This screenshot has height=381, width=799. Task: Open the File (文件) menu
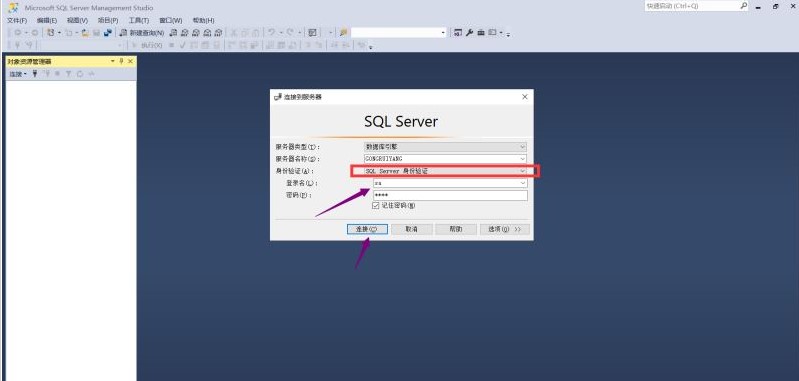tap(17, 20)
